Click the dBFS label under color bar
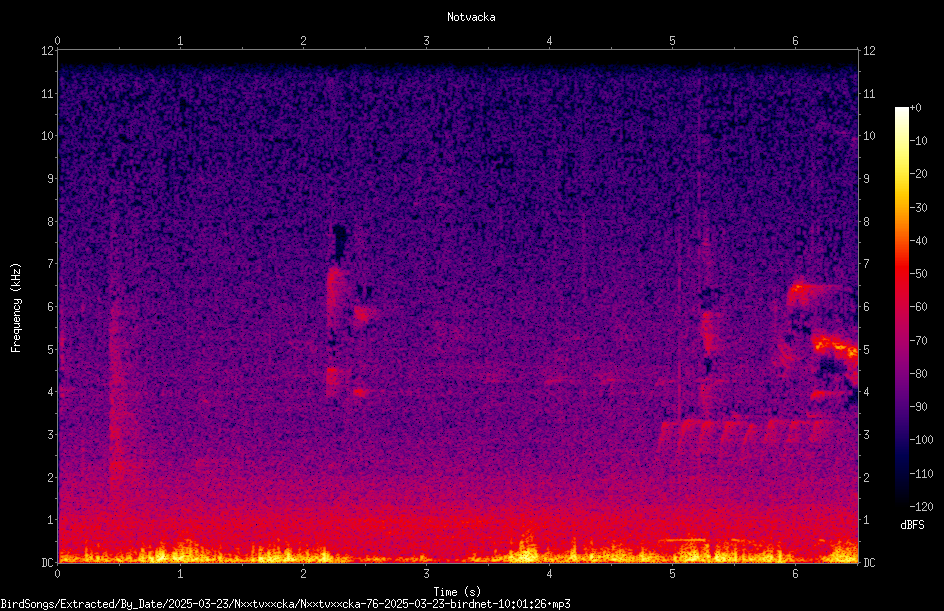Image resolution: width=944 pixels, height=611 pixels. [912, 525]
